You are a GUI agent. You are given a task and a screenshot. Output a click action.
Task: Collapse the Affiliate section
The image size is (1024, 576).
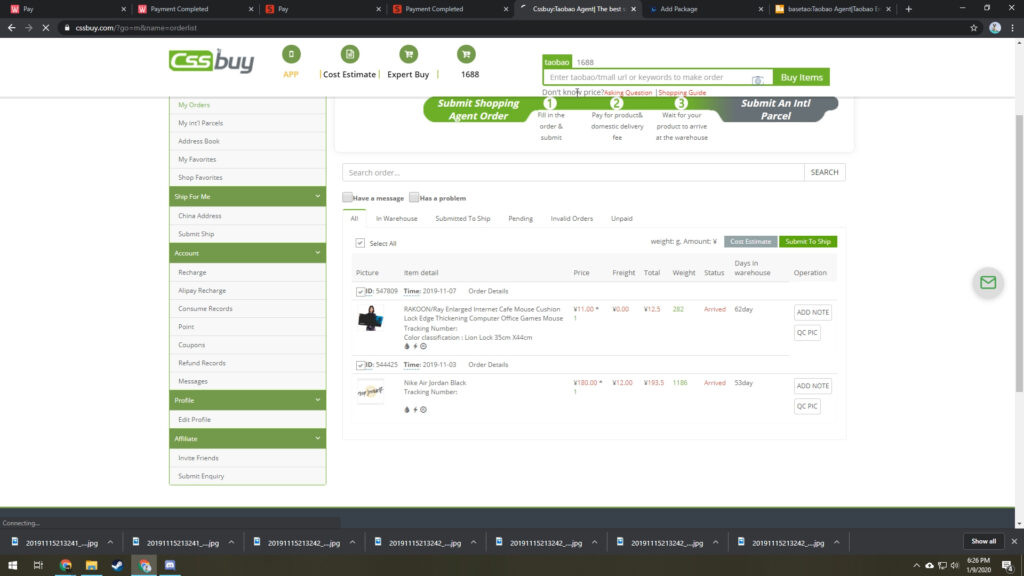click(x=317, y=438)
